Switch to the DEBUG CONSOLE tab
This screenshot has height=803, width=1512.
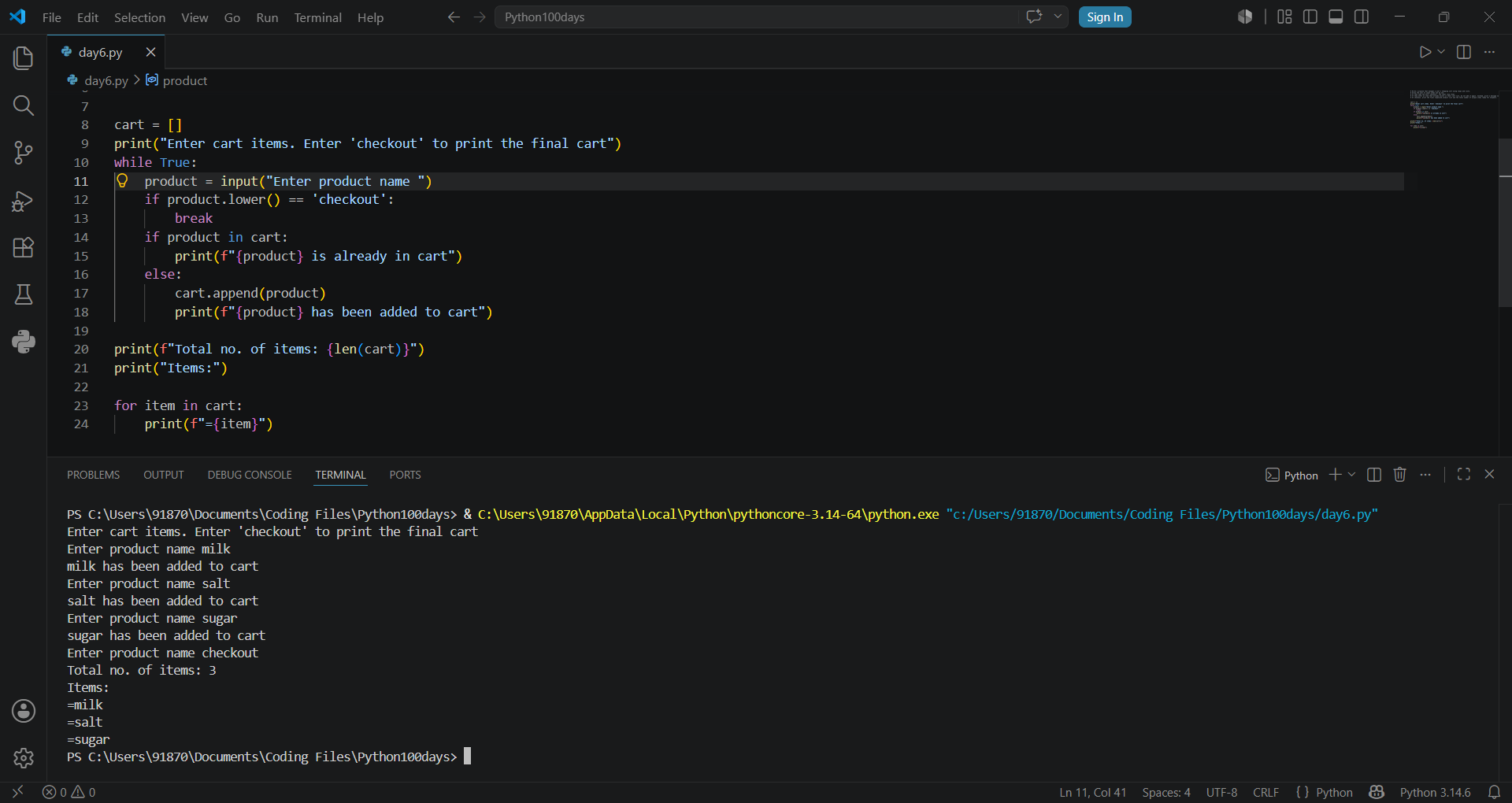[250, 475]
